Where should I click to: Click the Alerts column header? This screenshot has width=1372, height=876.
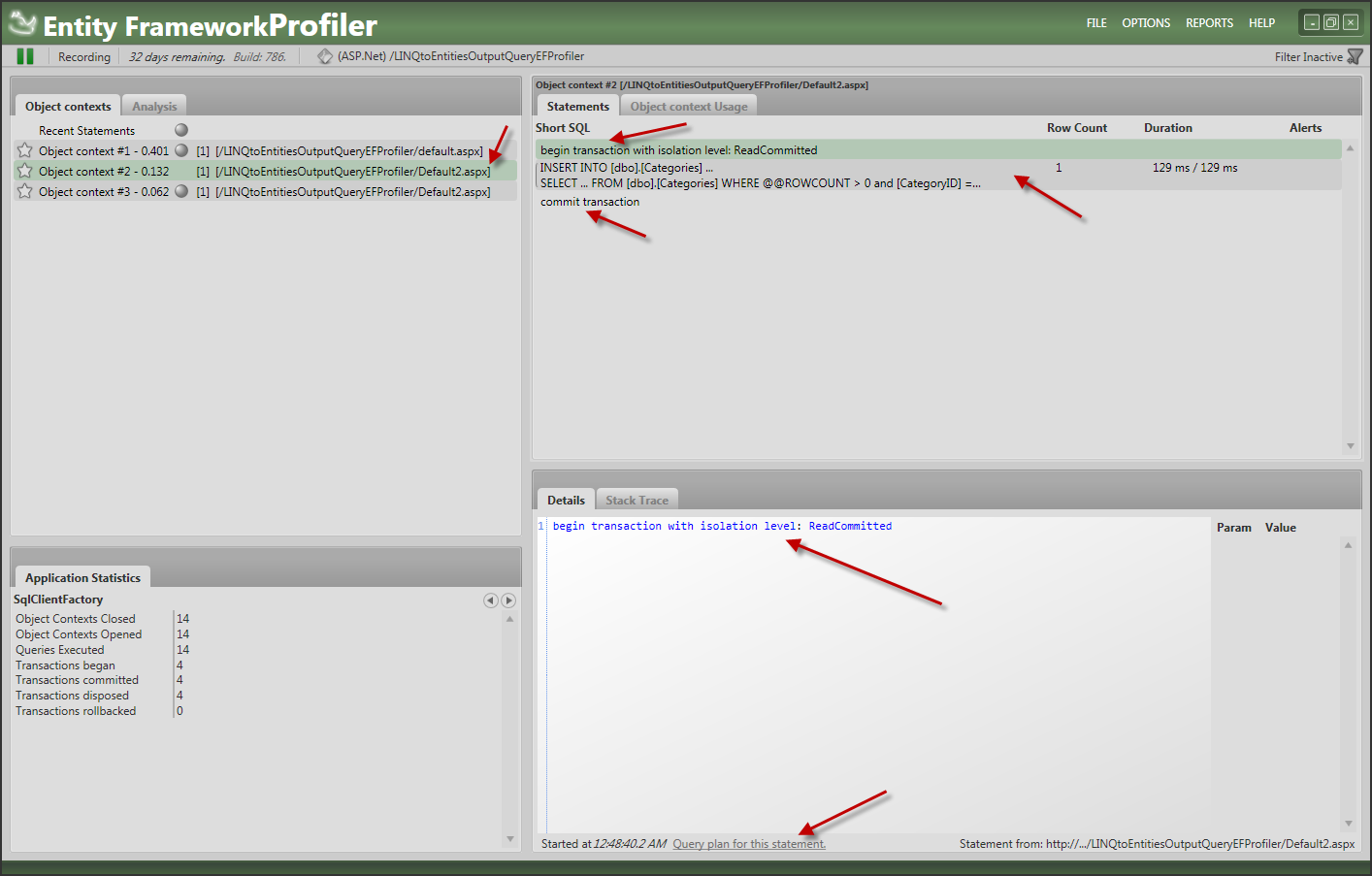pos(1305,128)
